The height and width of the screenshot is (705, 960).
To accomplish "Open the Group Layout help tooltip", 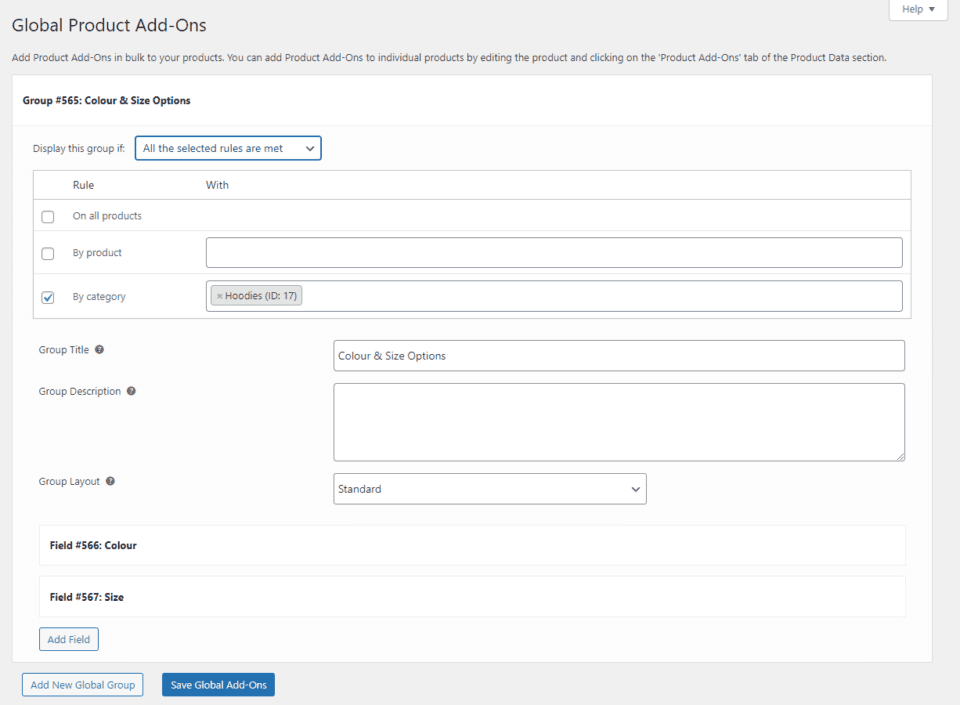I will (x=110, y=481).
